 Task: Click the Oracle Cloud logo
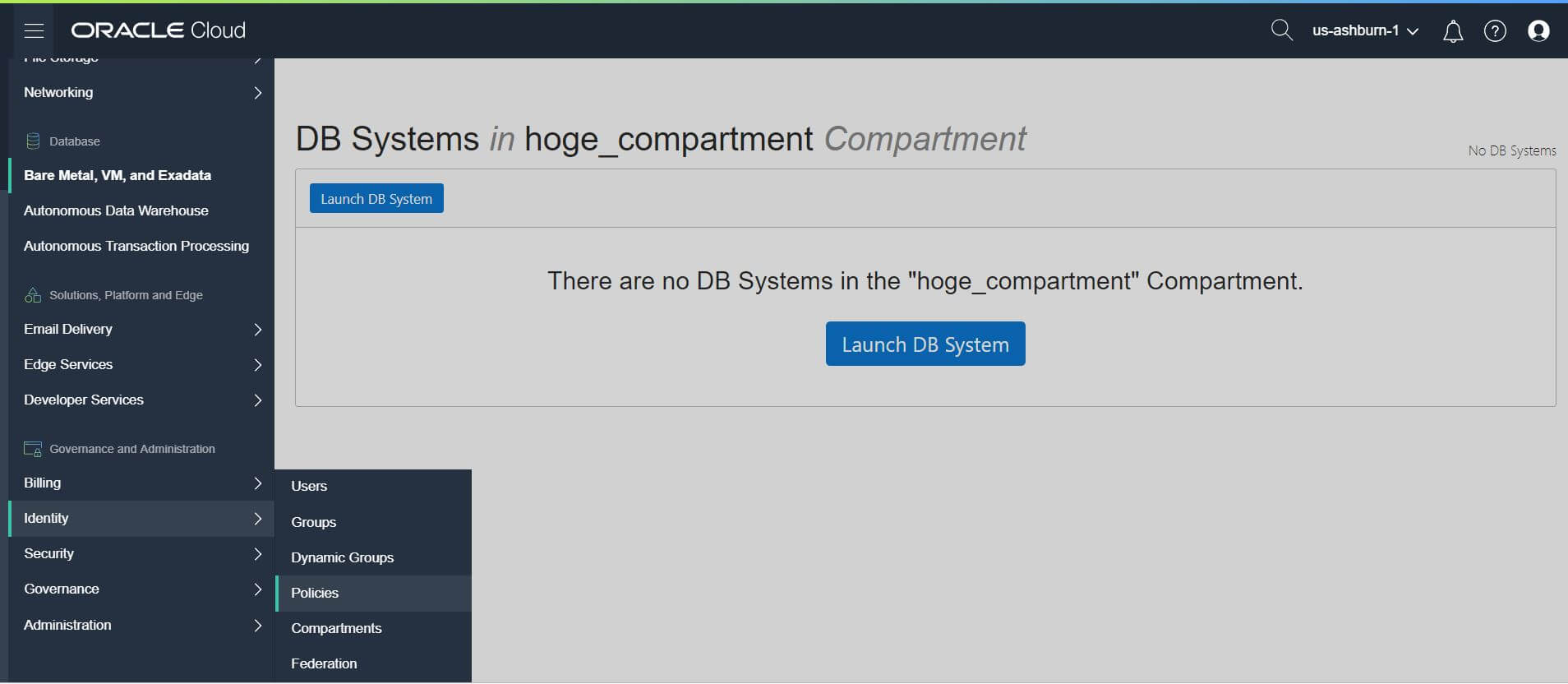click(x=158, y=30)
